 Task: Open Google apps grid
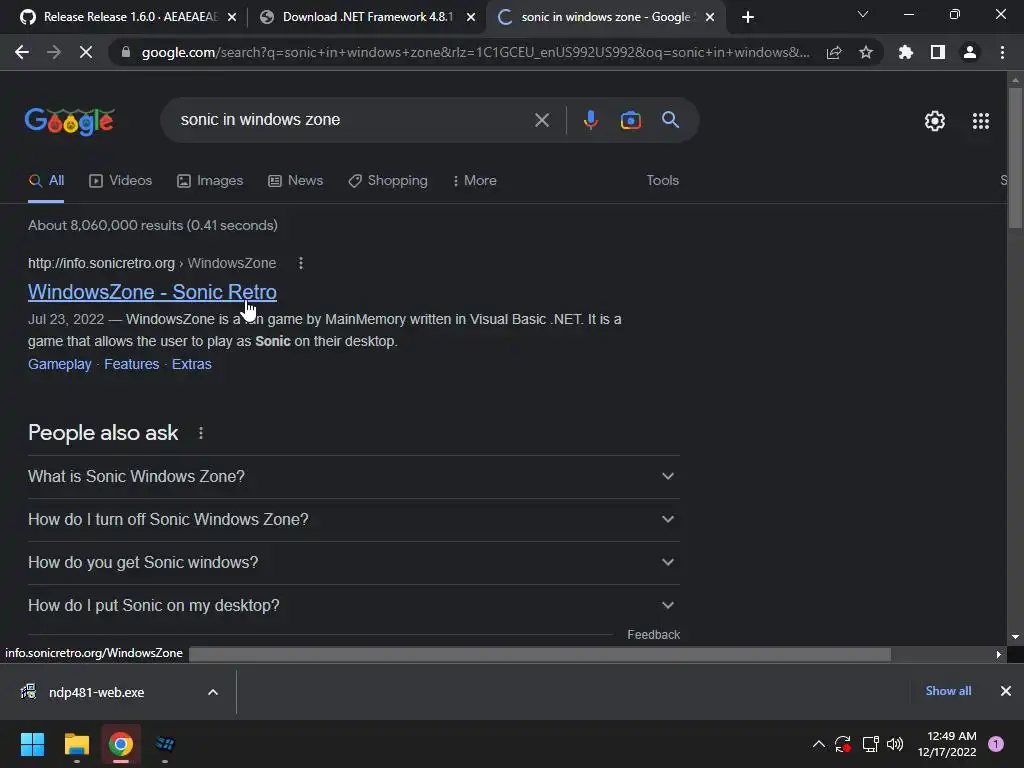[981, 121]
